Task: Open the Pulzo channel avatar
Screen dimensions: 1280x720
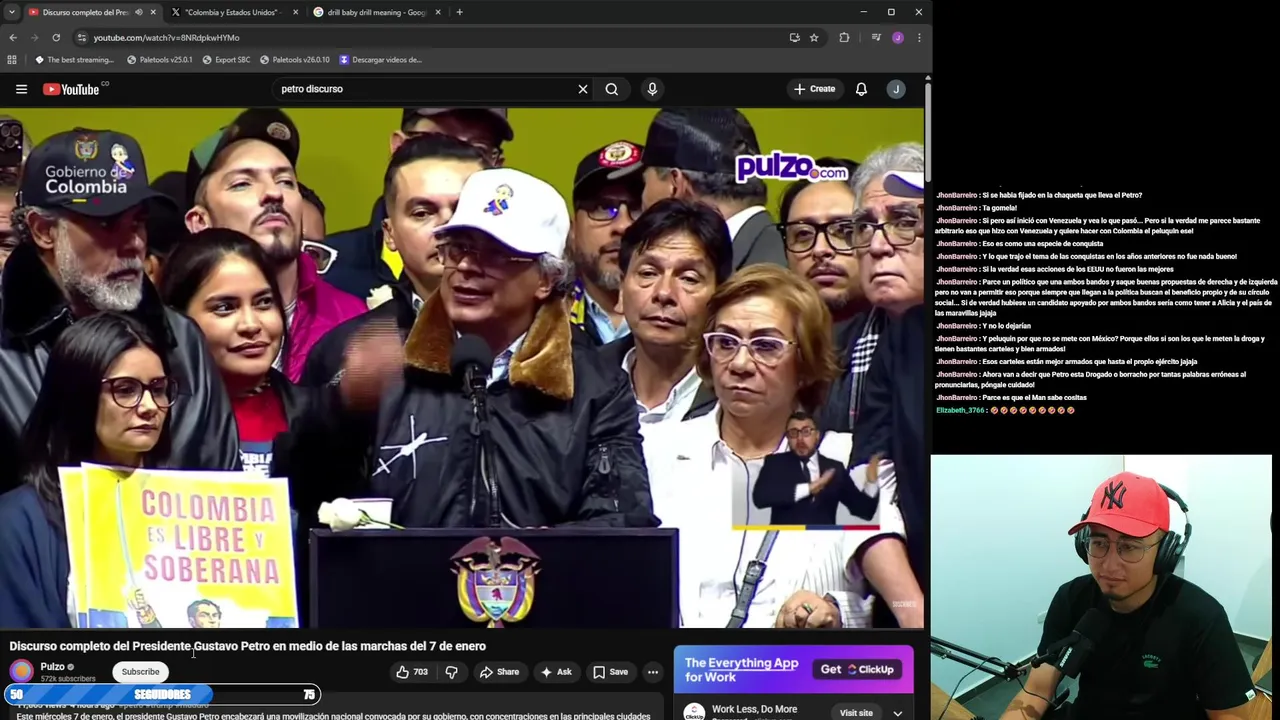Action: [x=21, y=671]
